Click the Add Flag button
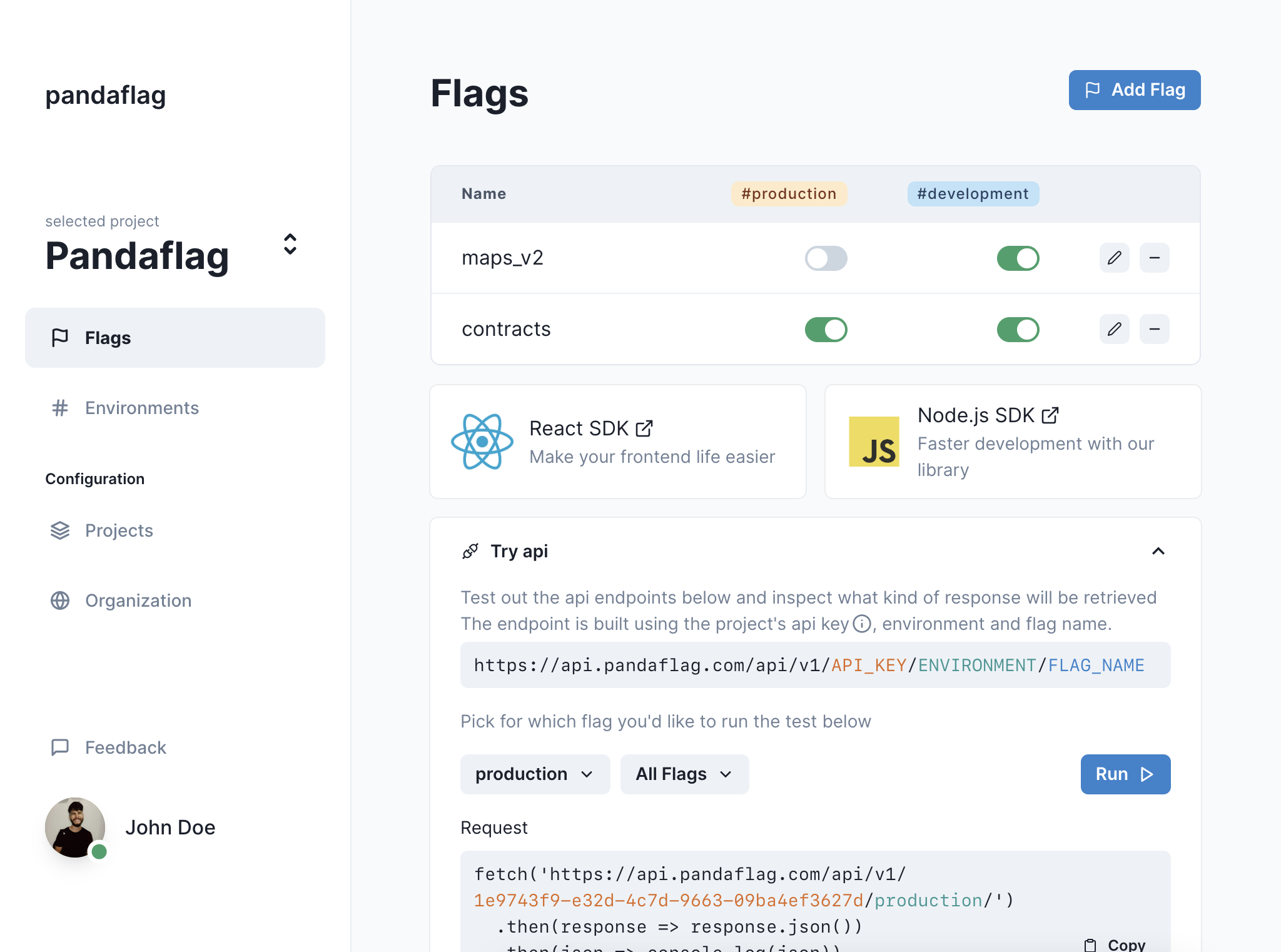The width and height of the screenshot is (1281, 952). (x=1134, y=90)
